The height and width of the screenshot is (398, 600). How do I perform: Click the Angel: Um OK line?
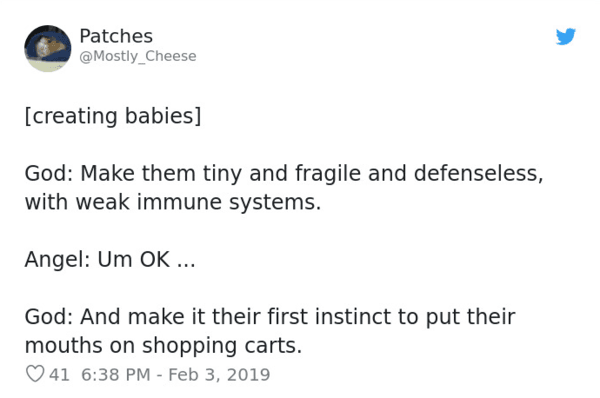[110, 259]
